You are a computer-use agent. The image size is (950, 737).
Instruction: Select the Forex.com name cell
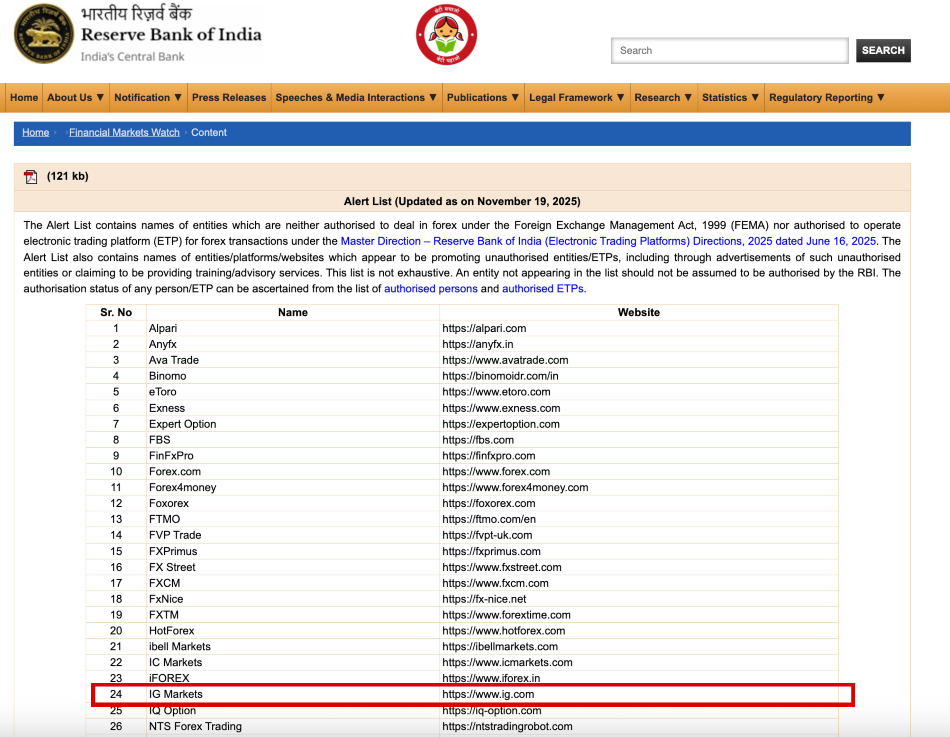click(x=293, y=472)
